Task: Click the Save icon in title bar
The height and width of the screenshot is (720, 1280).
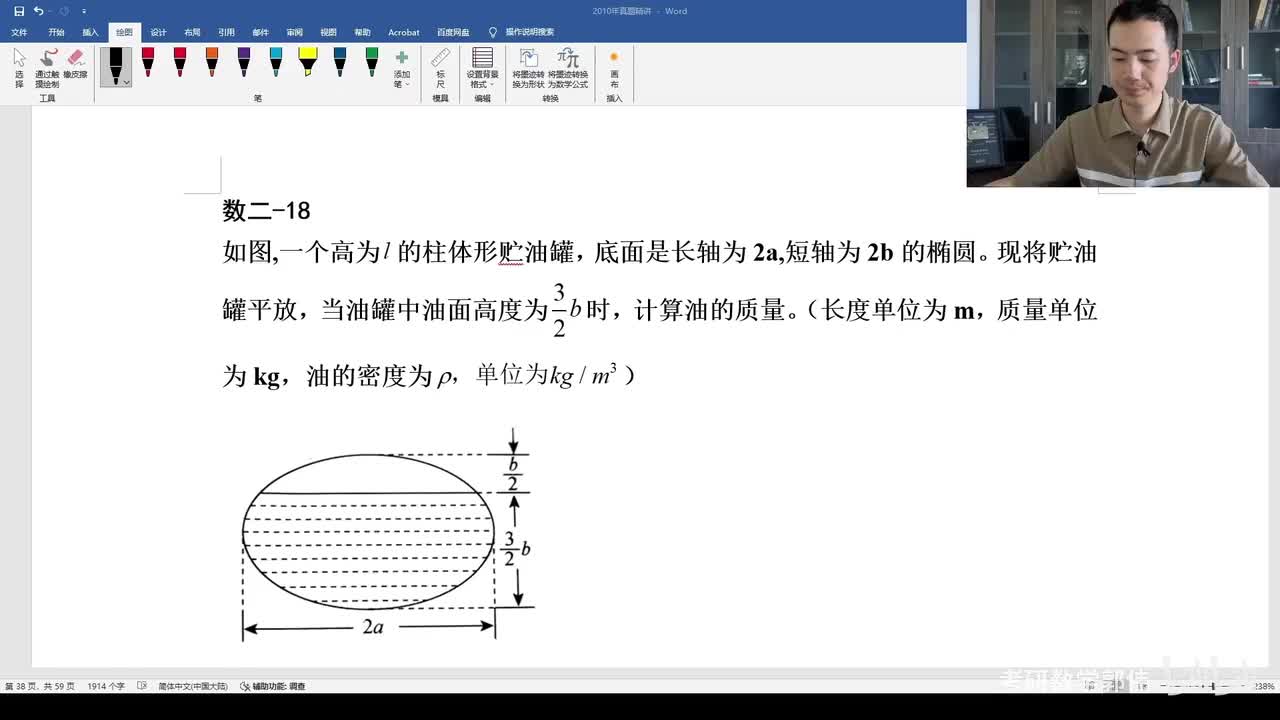Action: tap(19, 11)
